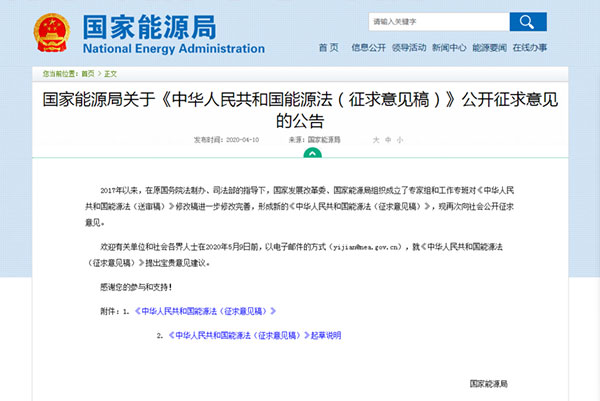Image resolution: width=600 pixels, height=401 pixels.
Task: Focus the keyword search input field
Action: point(439,22)
